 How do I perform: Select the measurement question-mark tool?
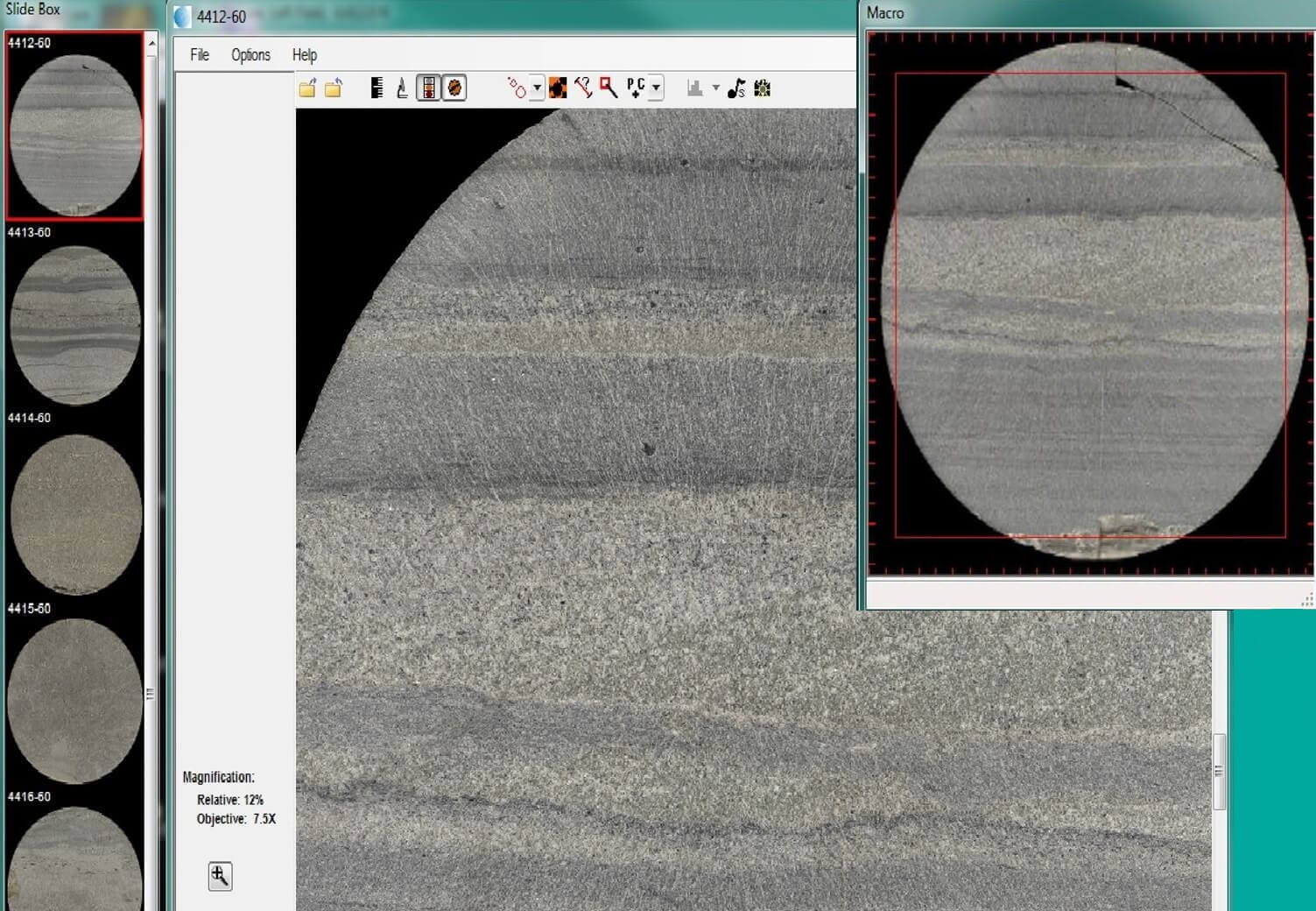pyautogui.click(x=583, y=88)
